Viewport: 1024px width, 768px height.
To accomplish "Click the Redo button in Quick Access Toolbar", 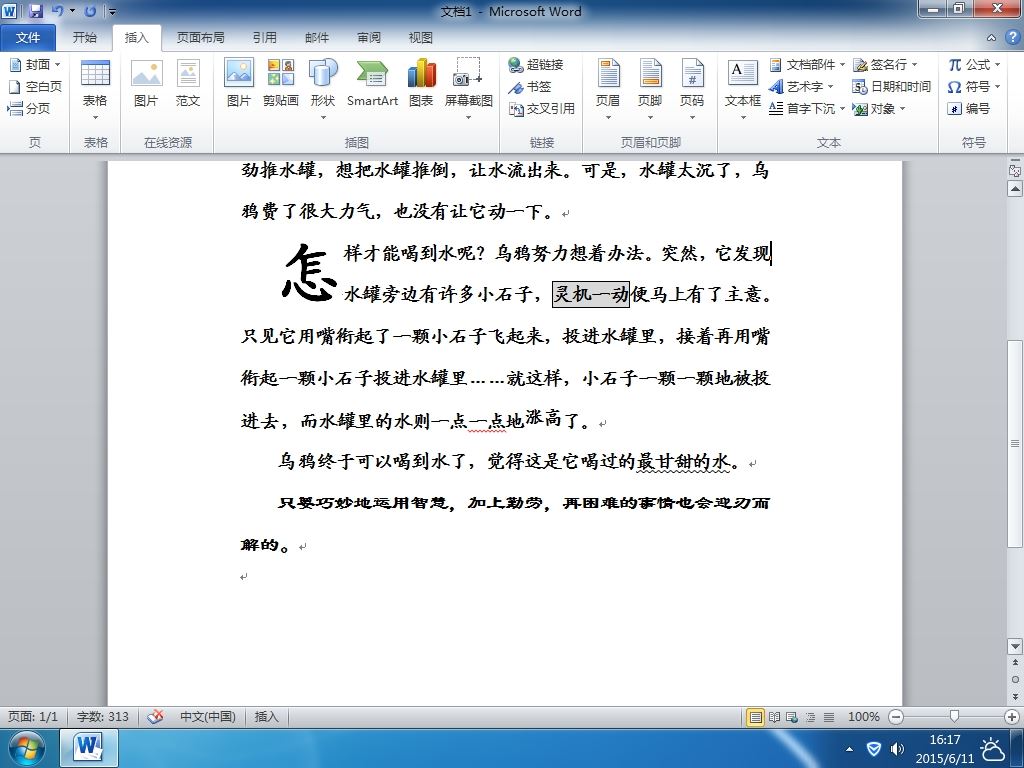I will coord(90,11).
